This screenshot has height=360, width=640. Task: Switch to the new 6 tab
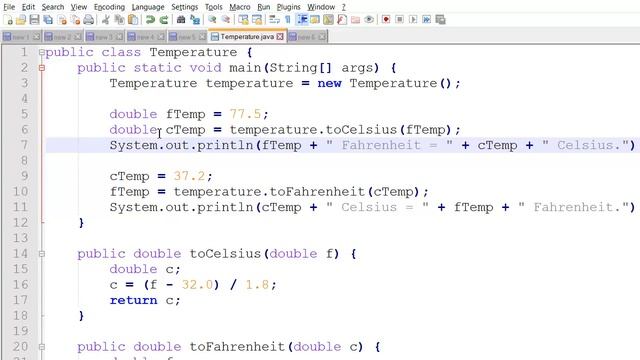click(307, 37)
